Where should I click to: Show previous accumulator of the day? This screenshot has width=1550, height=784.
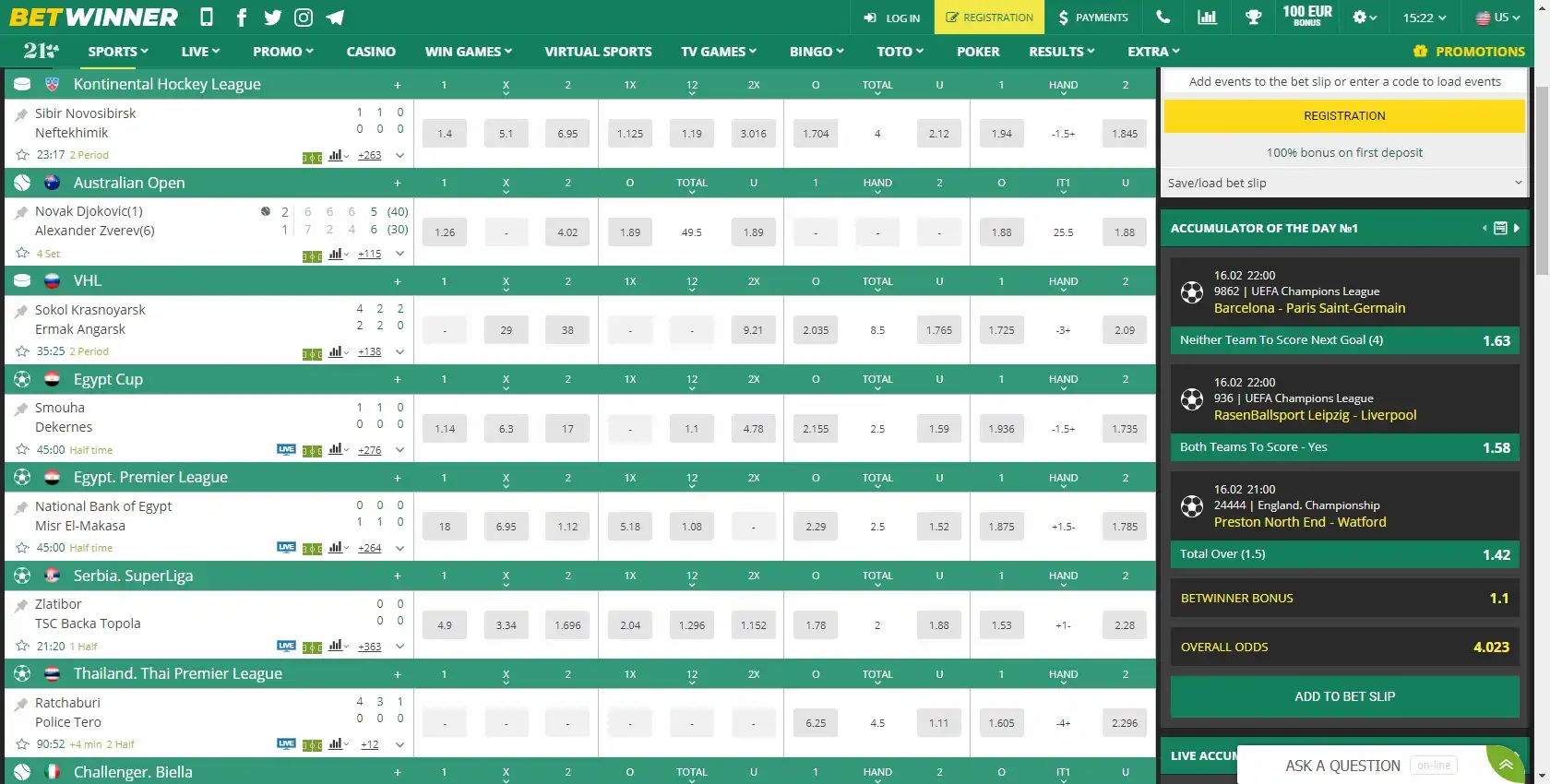(1484, 228)
